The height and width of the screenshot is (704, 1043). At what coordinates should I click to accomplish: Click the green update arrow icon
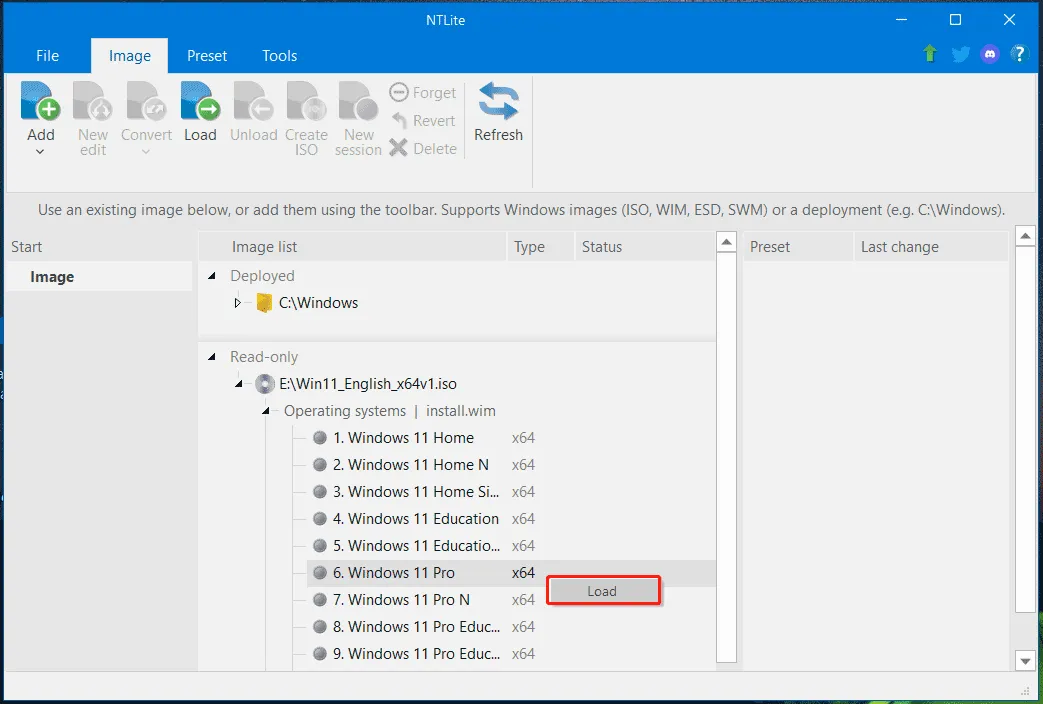click(x=930, y=54)
